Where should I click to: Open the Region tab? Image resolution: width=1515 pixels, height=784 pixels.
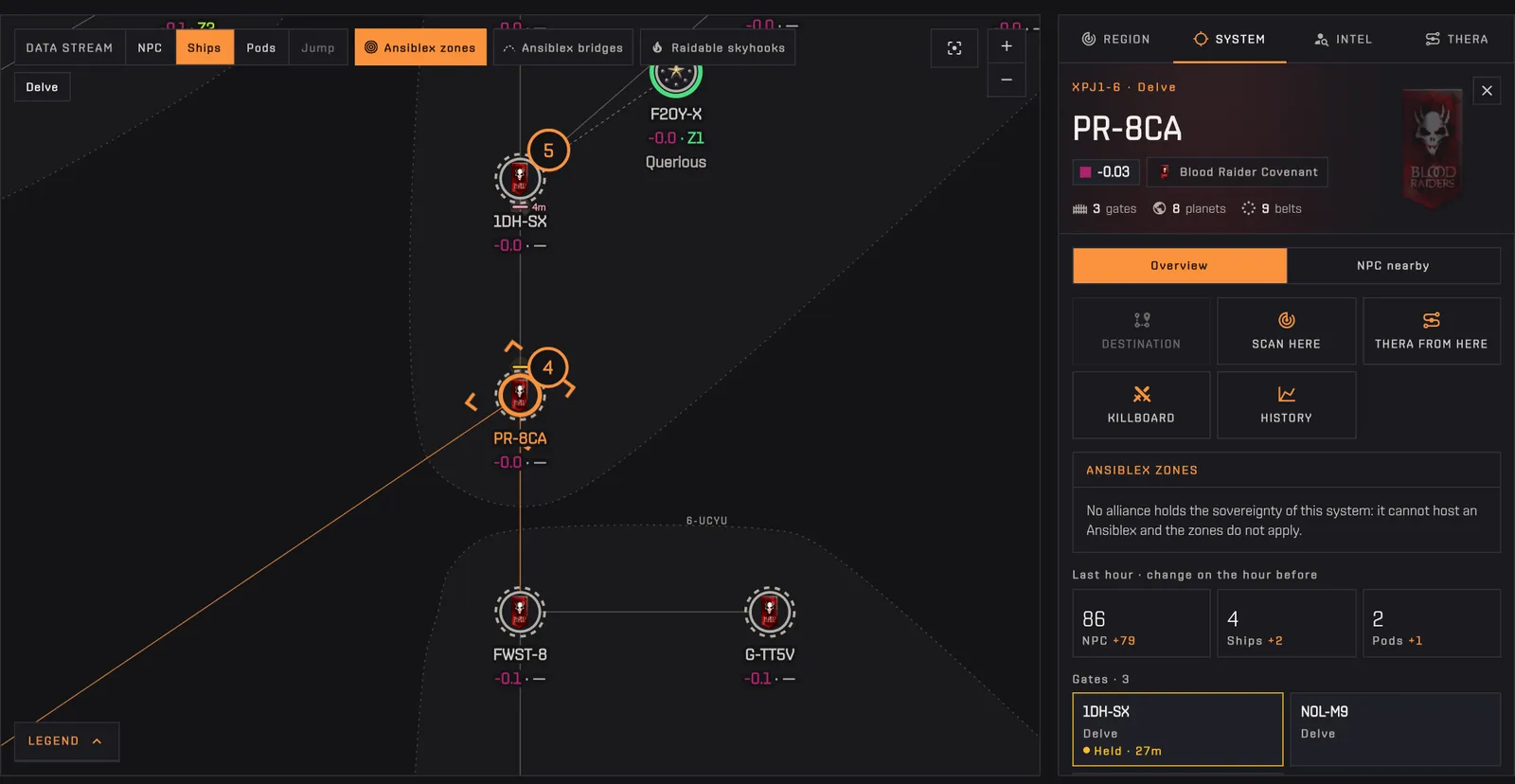(x=1115, y=39)
